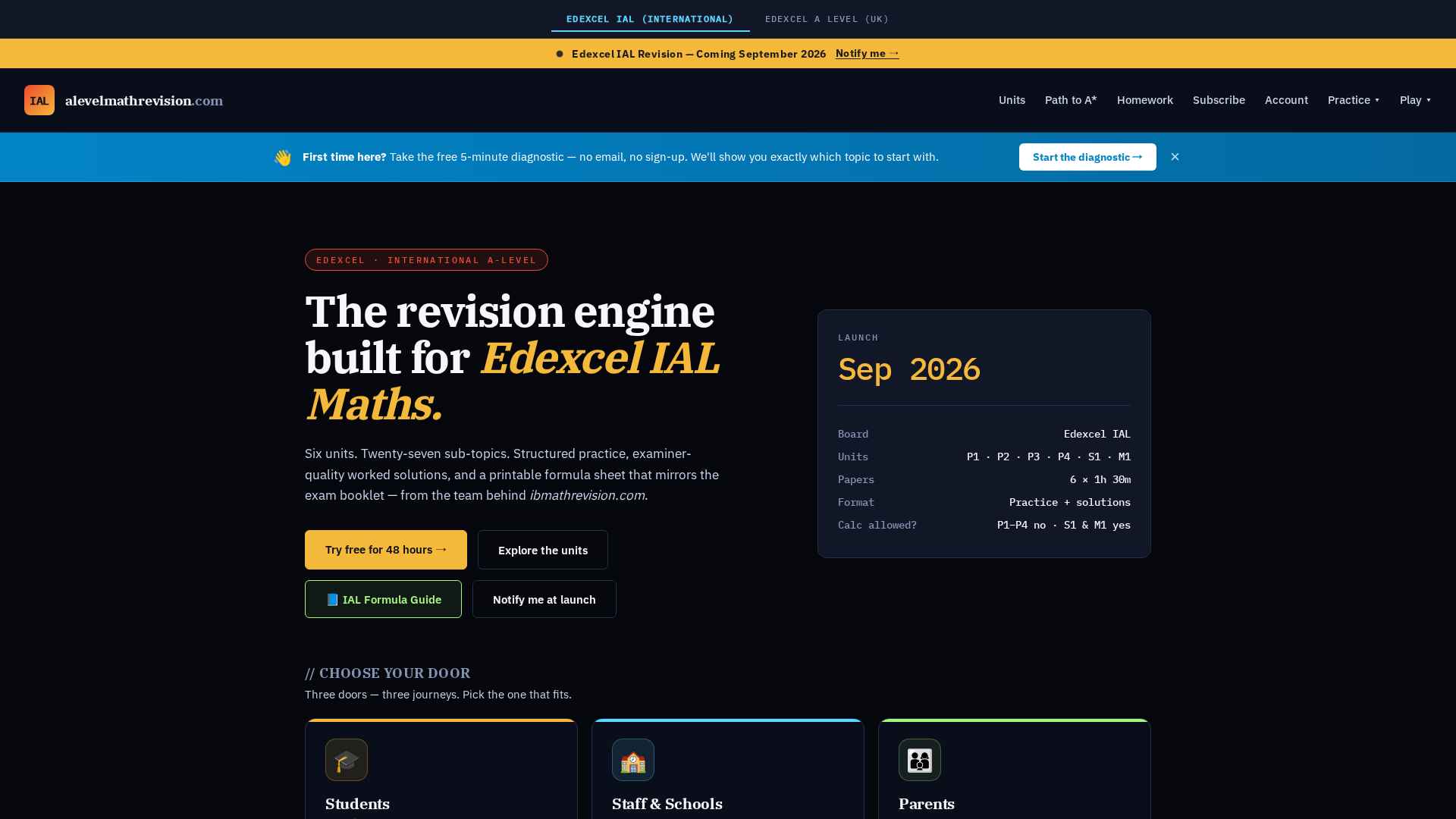
Task: Click Explore the units button
Action: (x=543, y=550)
